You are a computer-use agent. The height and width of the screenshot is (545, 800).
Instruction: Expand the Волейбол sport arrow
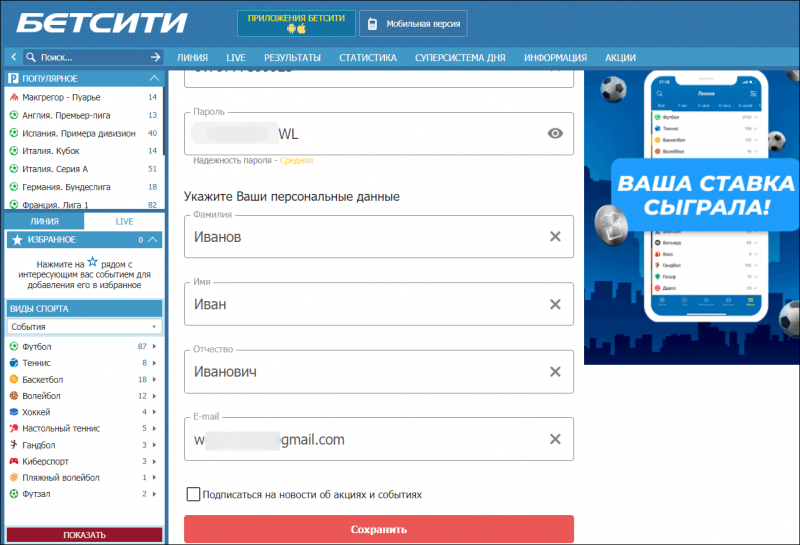[154, 396]
